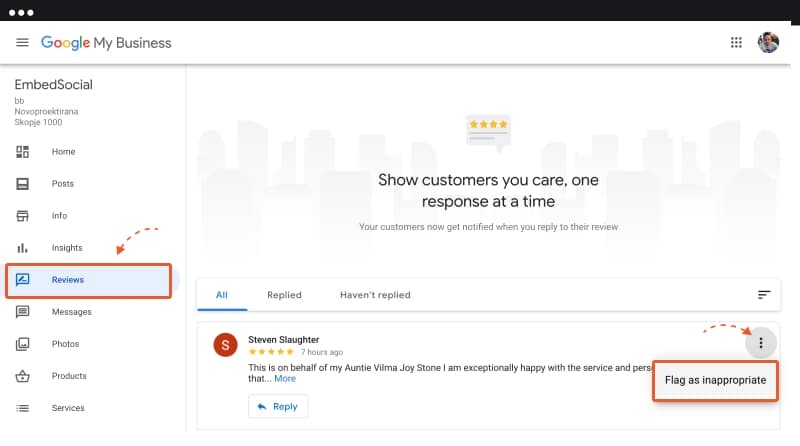Open the Photos section icon
Screen dimensions: 800x446
(x=22, y=344)
